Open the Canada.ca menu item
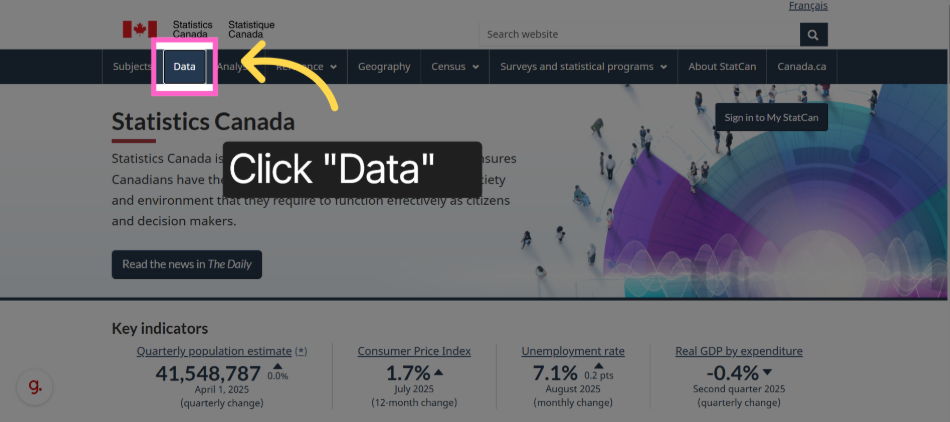Screen dimensions: 950x422 click(x=802, y=67)
